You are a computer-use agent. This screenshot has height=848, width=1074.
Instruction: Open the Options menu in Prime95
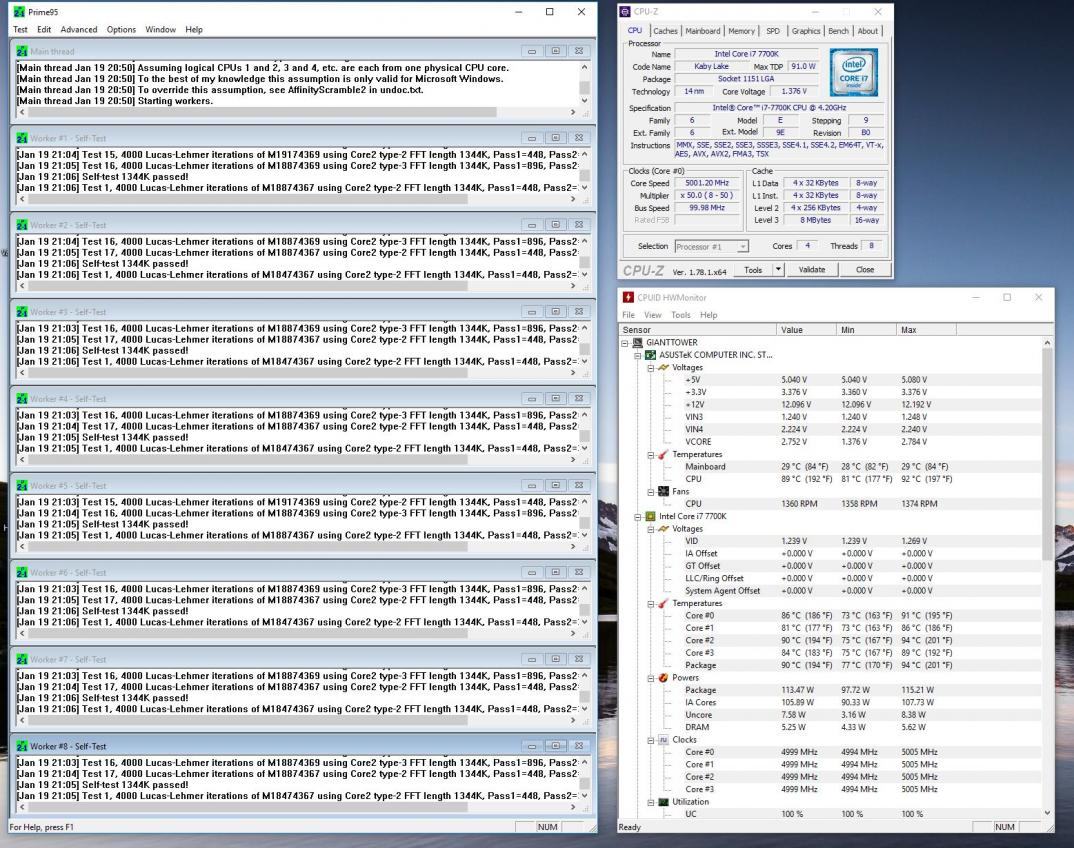pyautogui.click(x=121, y=29)
